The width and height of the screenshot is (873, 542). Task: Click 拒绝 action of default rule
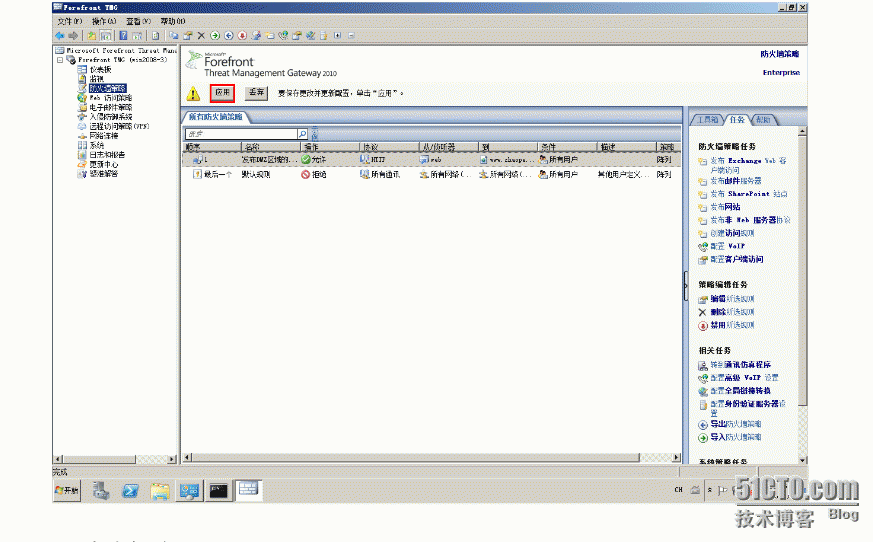pos(313,174)
